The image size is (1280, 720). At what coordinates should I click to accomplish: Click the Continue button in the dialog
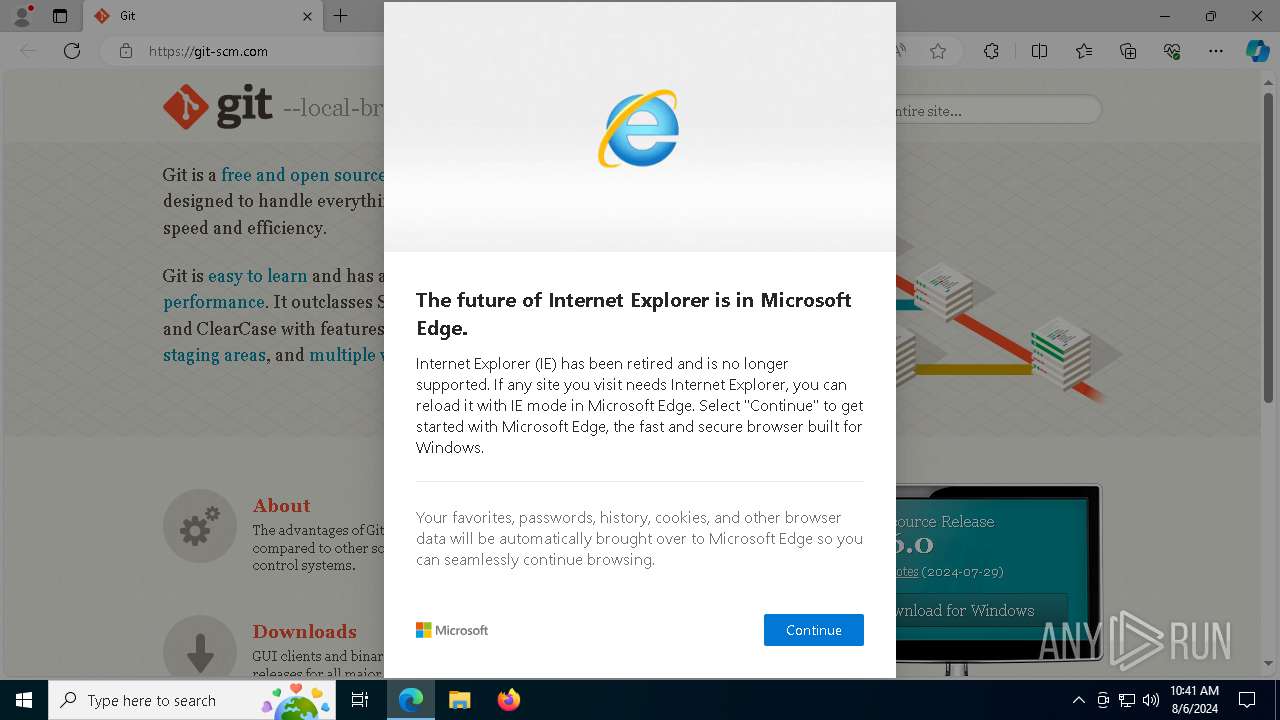[813, 630]
